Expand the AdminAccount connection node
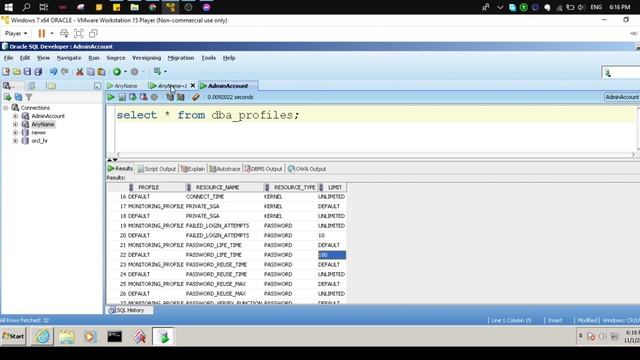 (16, 116)
